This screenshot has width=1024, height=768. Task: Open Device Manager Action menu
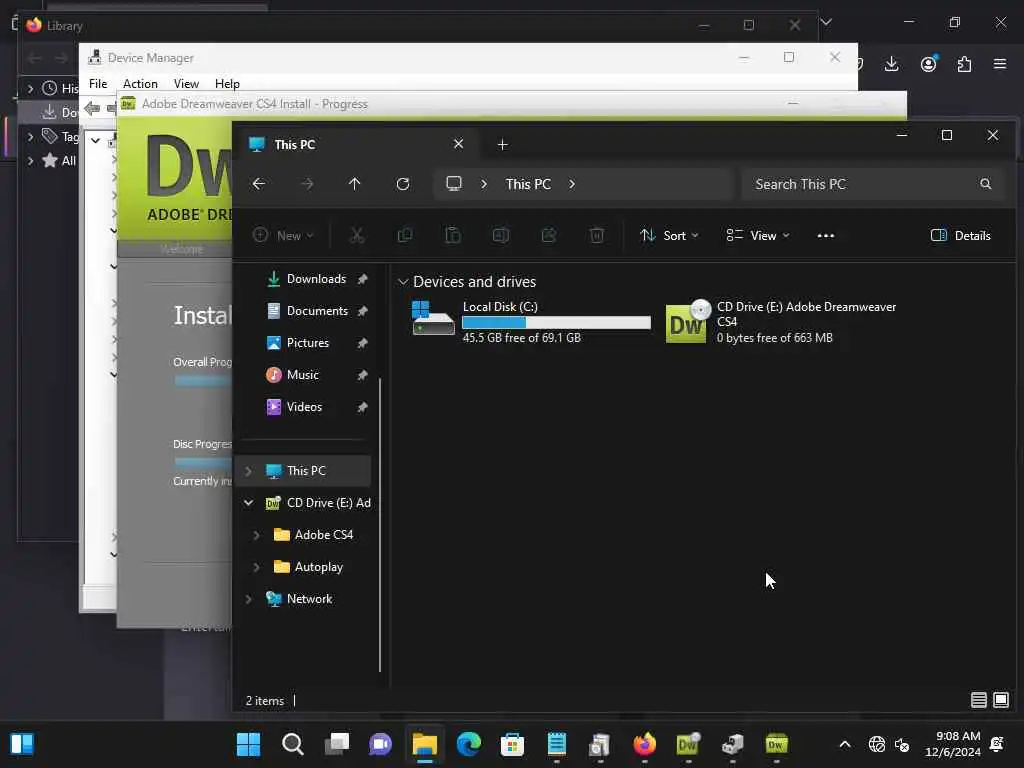pyautogui.click(x=140, y=84)
